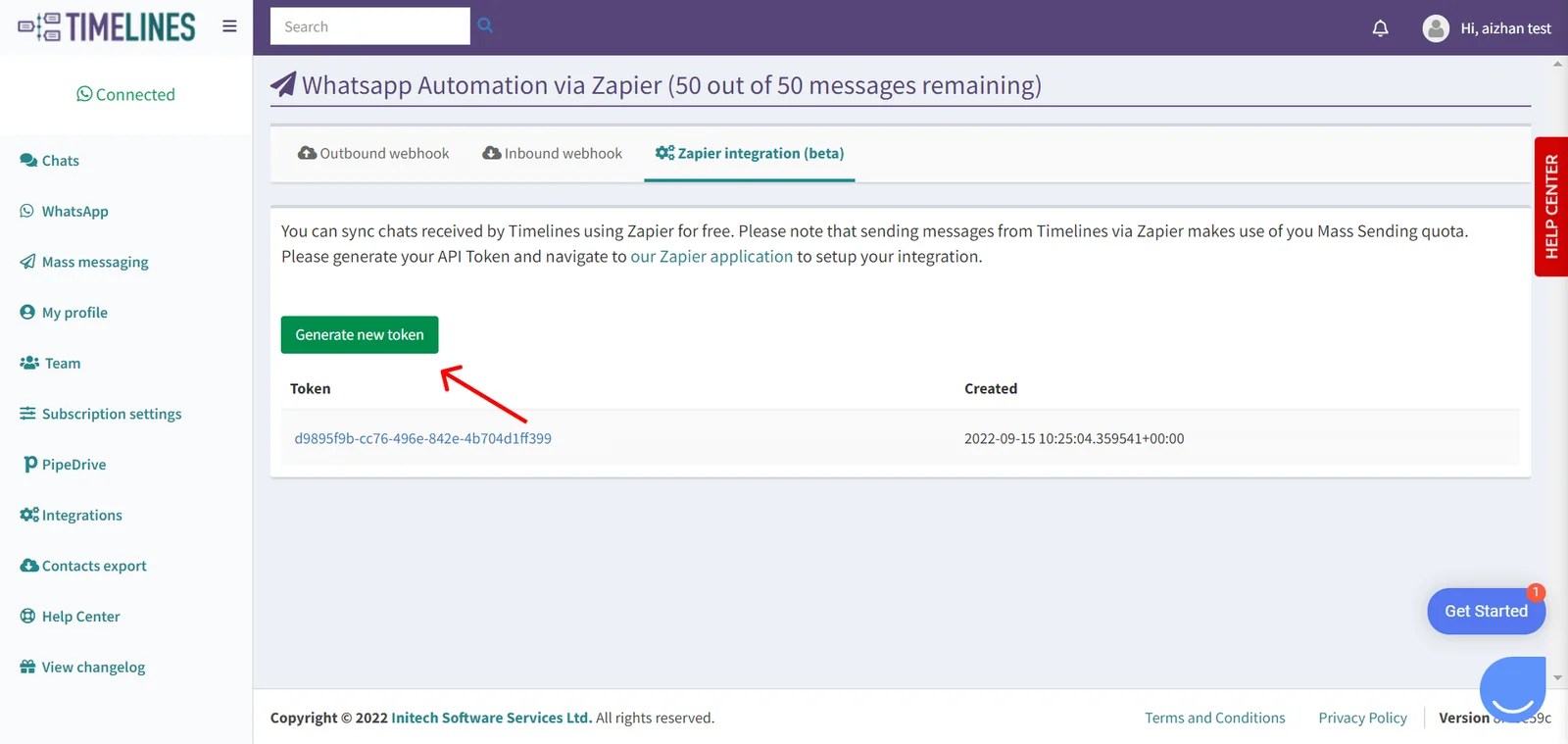Open Integrations in sidebar
The image size is (1568, 744).
(71, 516)
